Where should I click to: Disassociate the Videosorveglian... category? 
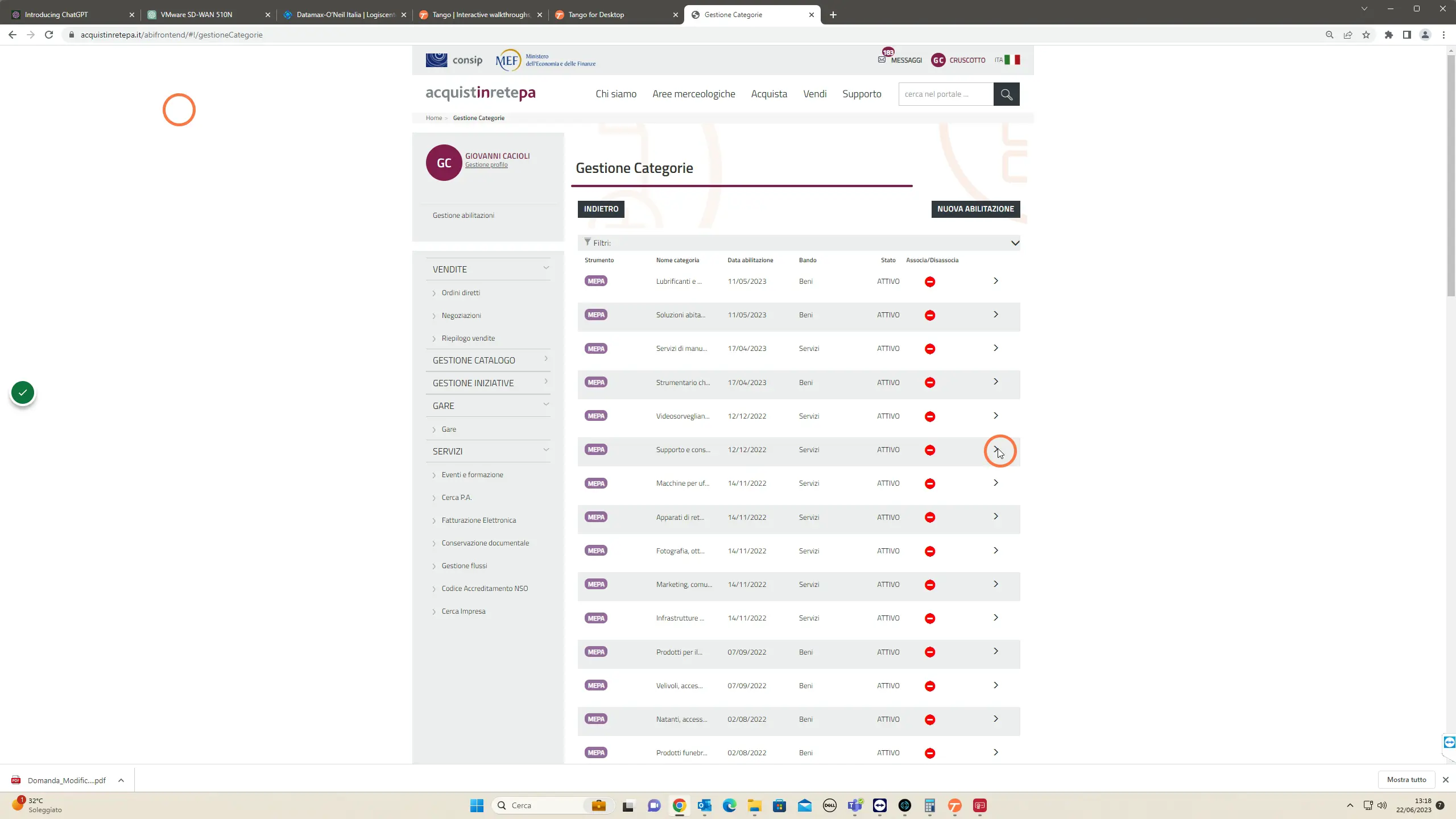click(930, 416)
